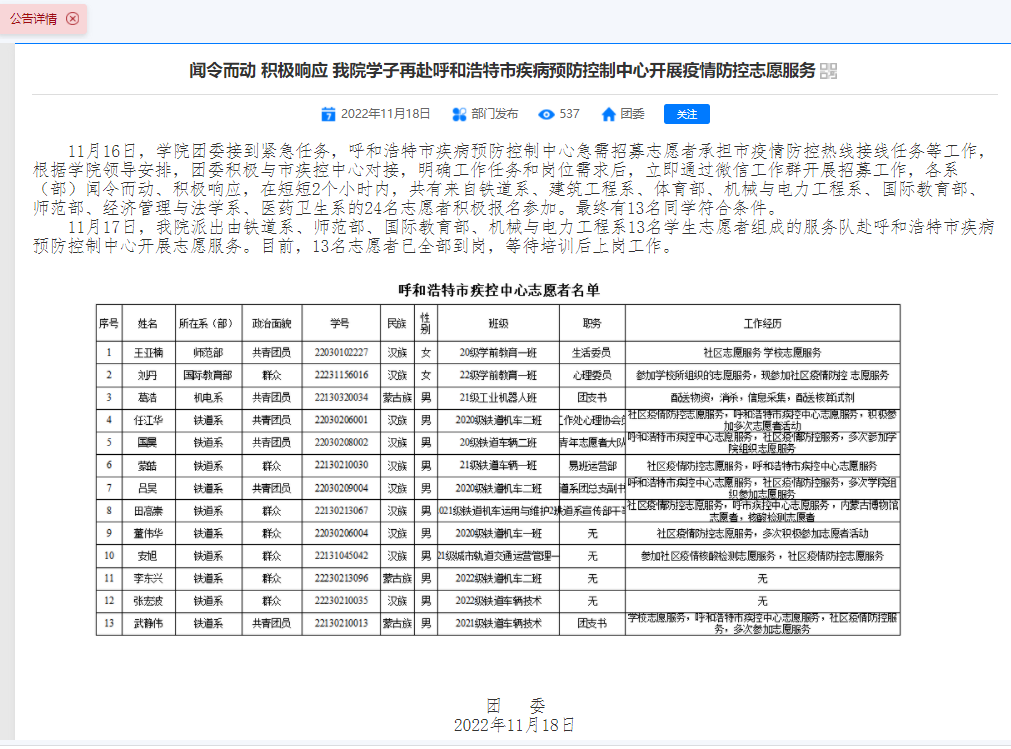1011x749 pixels.
Task: Click student number 22130210013
Action: point(341,623)
